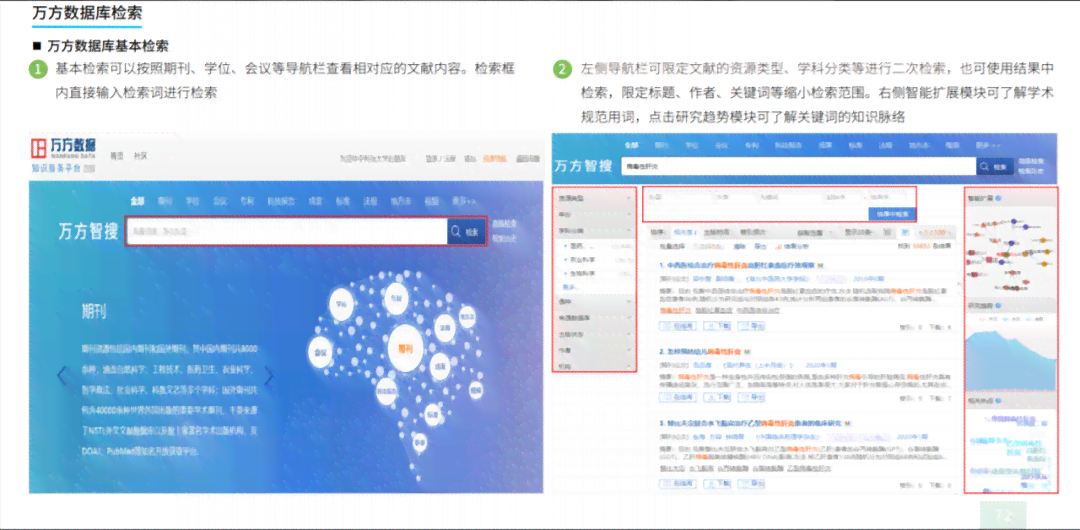Click the previous carousel arrow on homepage banner
The height and width of the screenshot is (530, 1080).
(61, 376)
